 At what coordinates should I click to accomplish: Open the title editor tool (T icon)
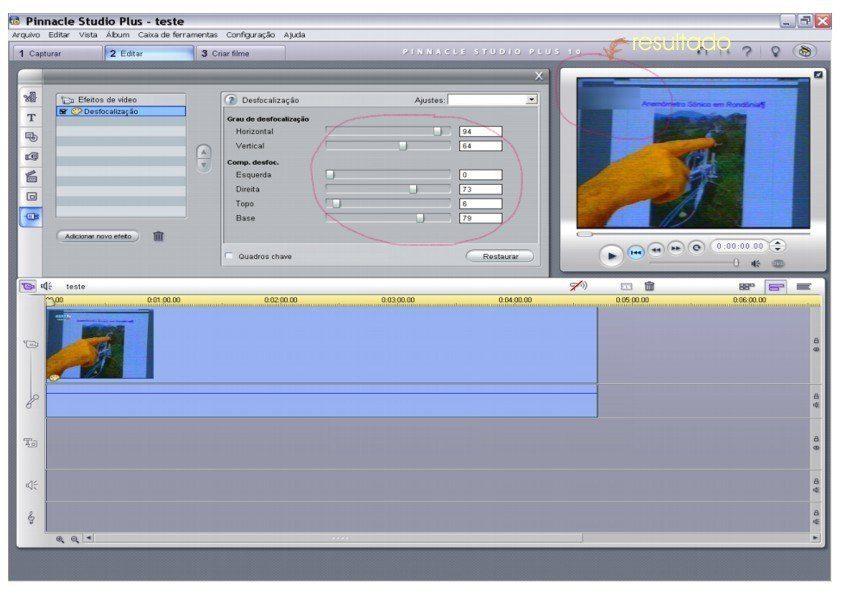[x=31, y=118]
